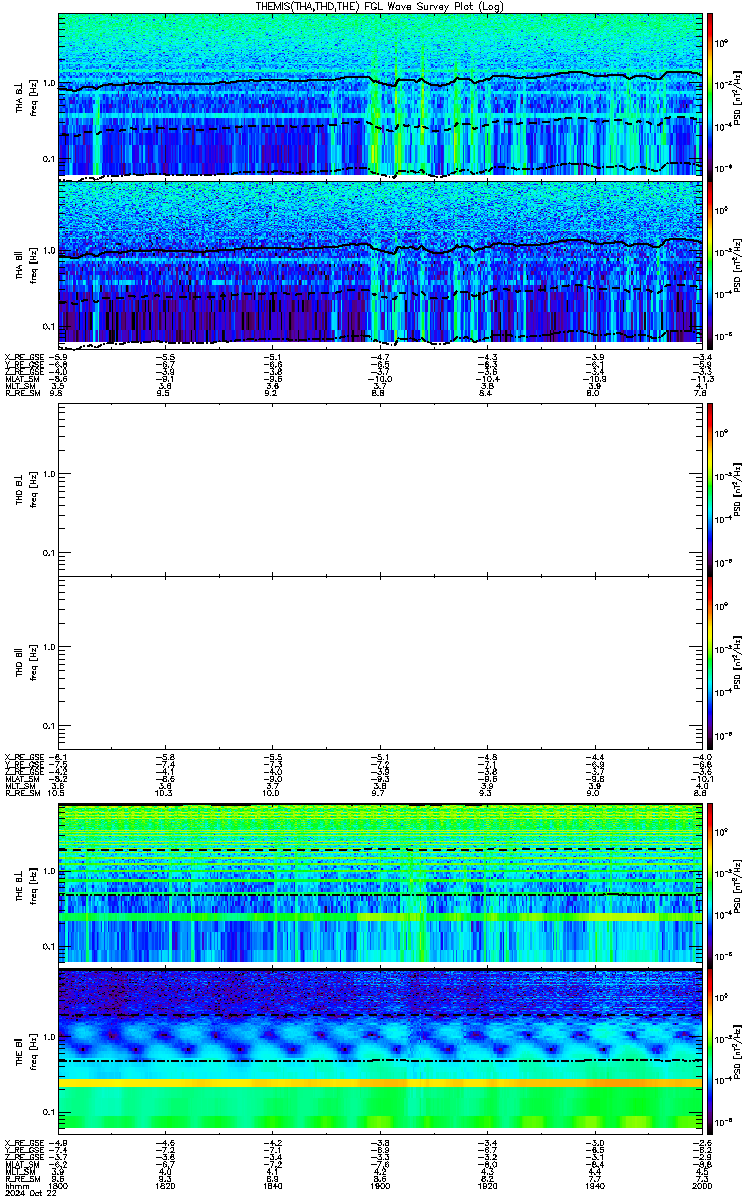Click the color bar beside the THD B-parallel panel

[x=710, y=662]
